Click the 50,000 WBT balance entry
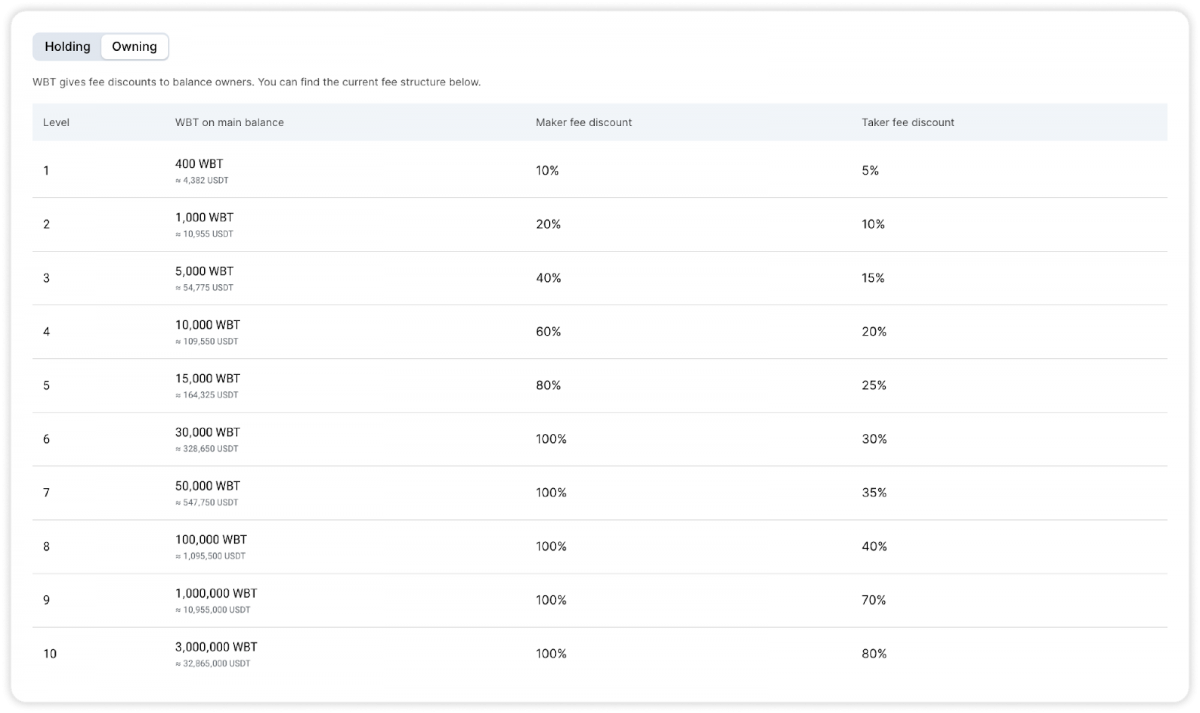 click(x=207, y=486)
